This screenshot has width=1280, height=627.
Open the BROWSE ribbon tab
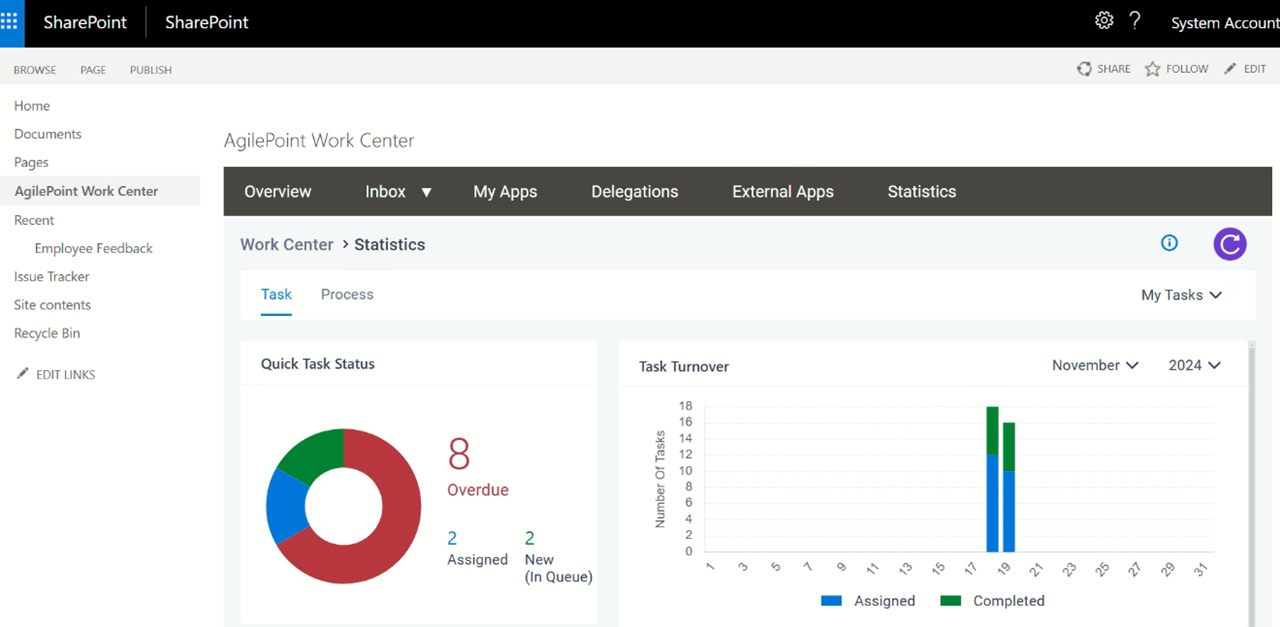coord(35,70)
